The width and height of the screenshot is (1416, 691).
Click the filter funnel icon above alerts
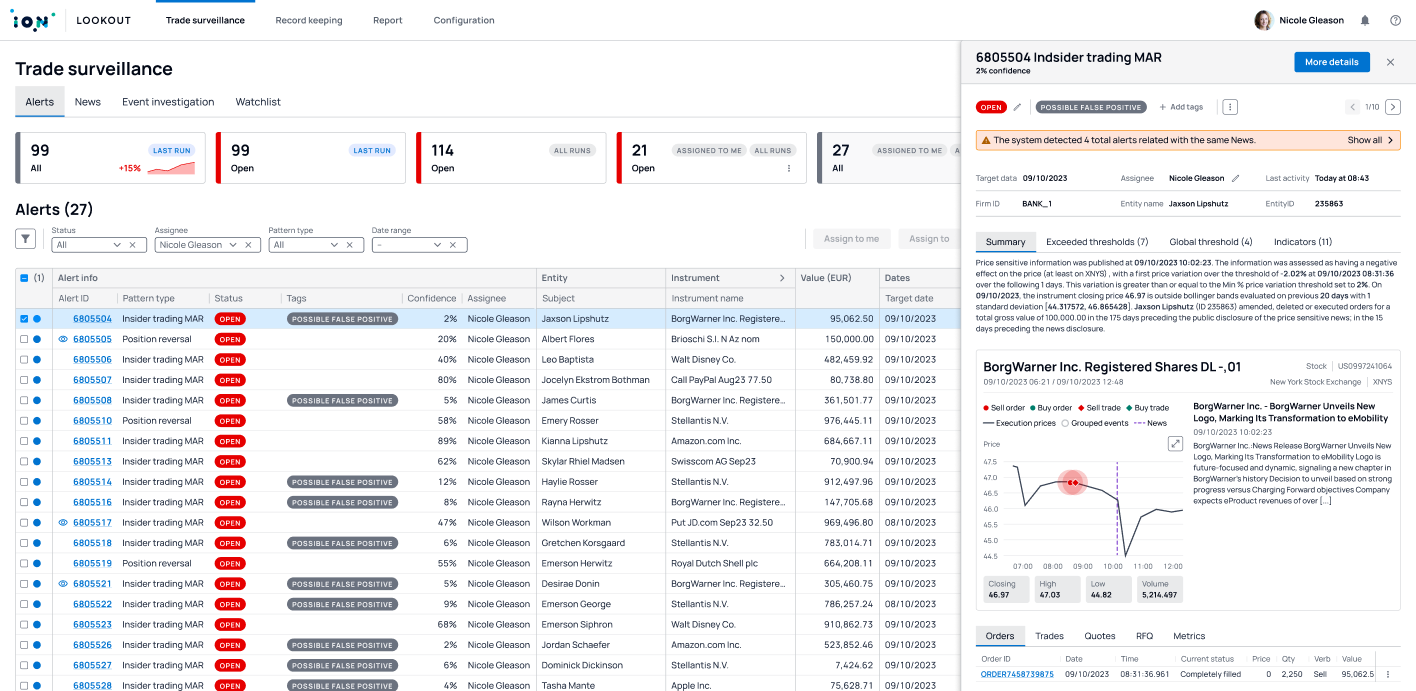click(26, 239)
